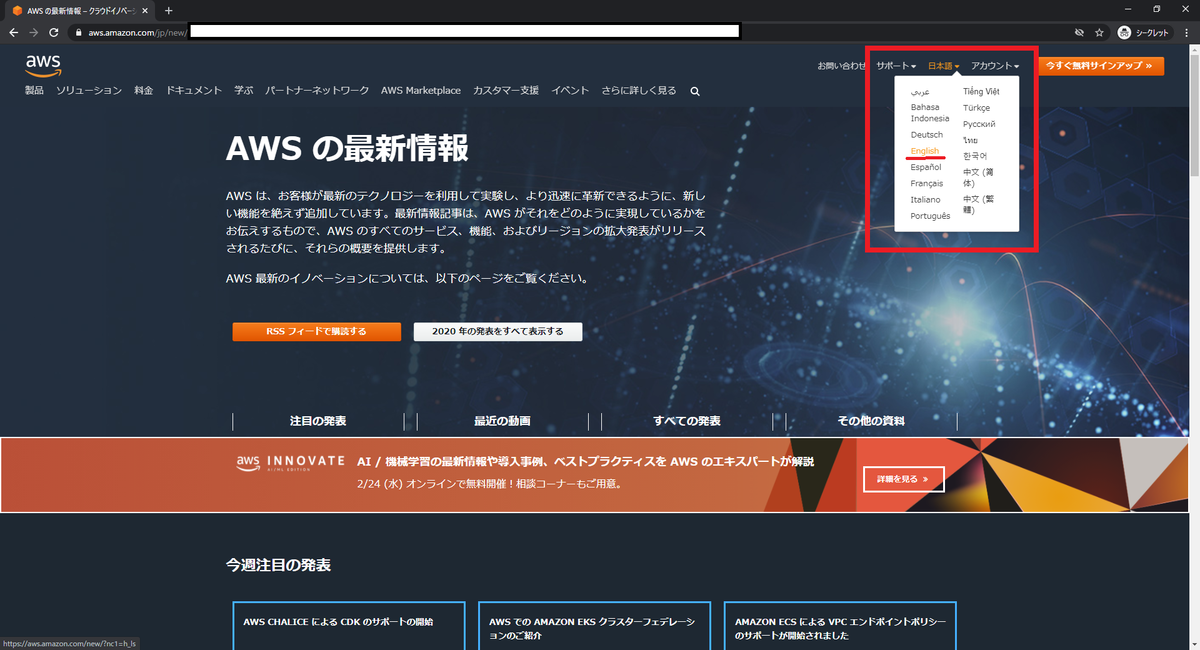
Task: Select Italiano in the language list
Action: [x=926, y=199]
